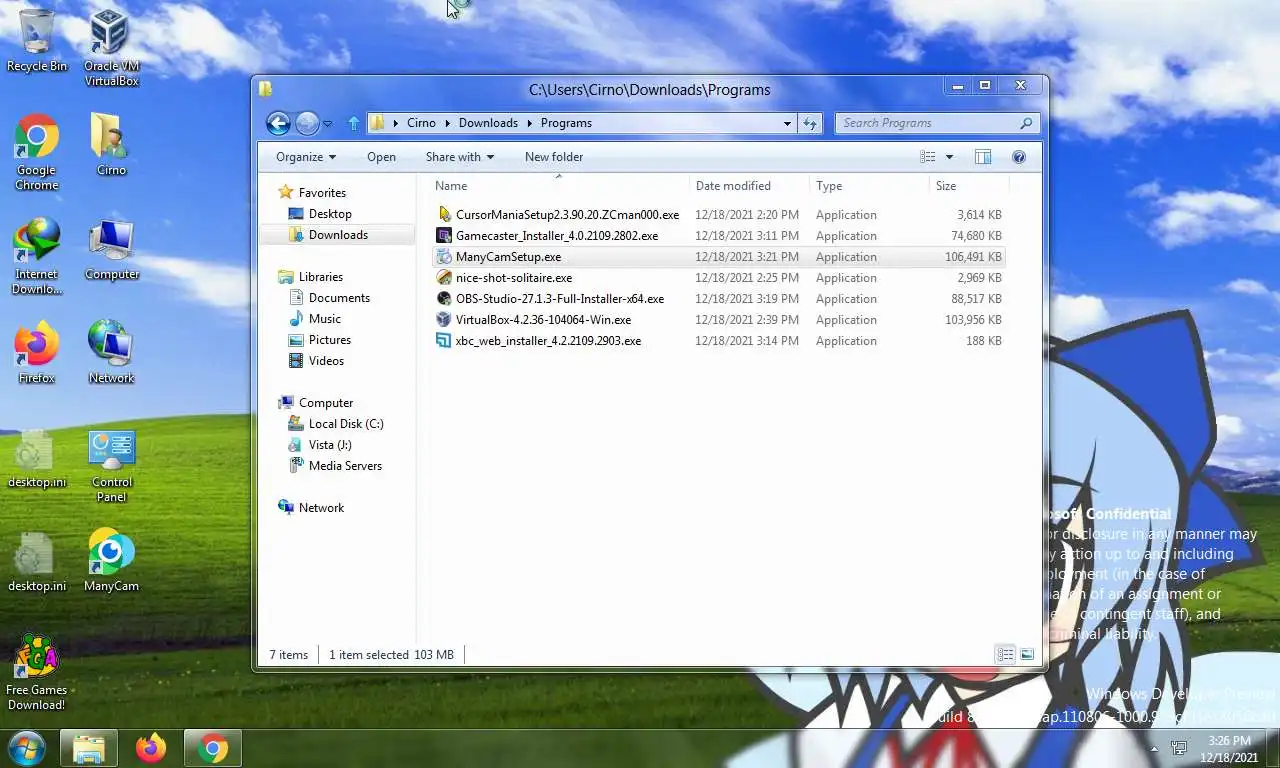Open File Explorer taskbar button
Image resolution: width=1280 pixels, height=768 pixels.
click(89, 748)
